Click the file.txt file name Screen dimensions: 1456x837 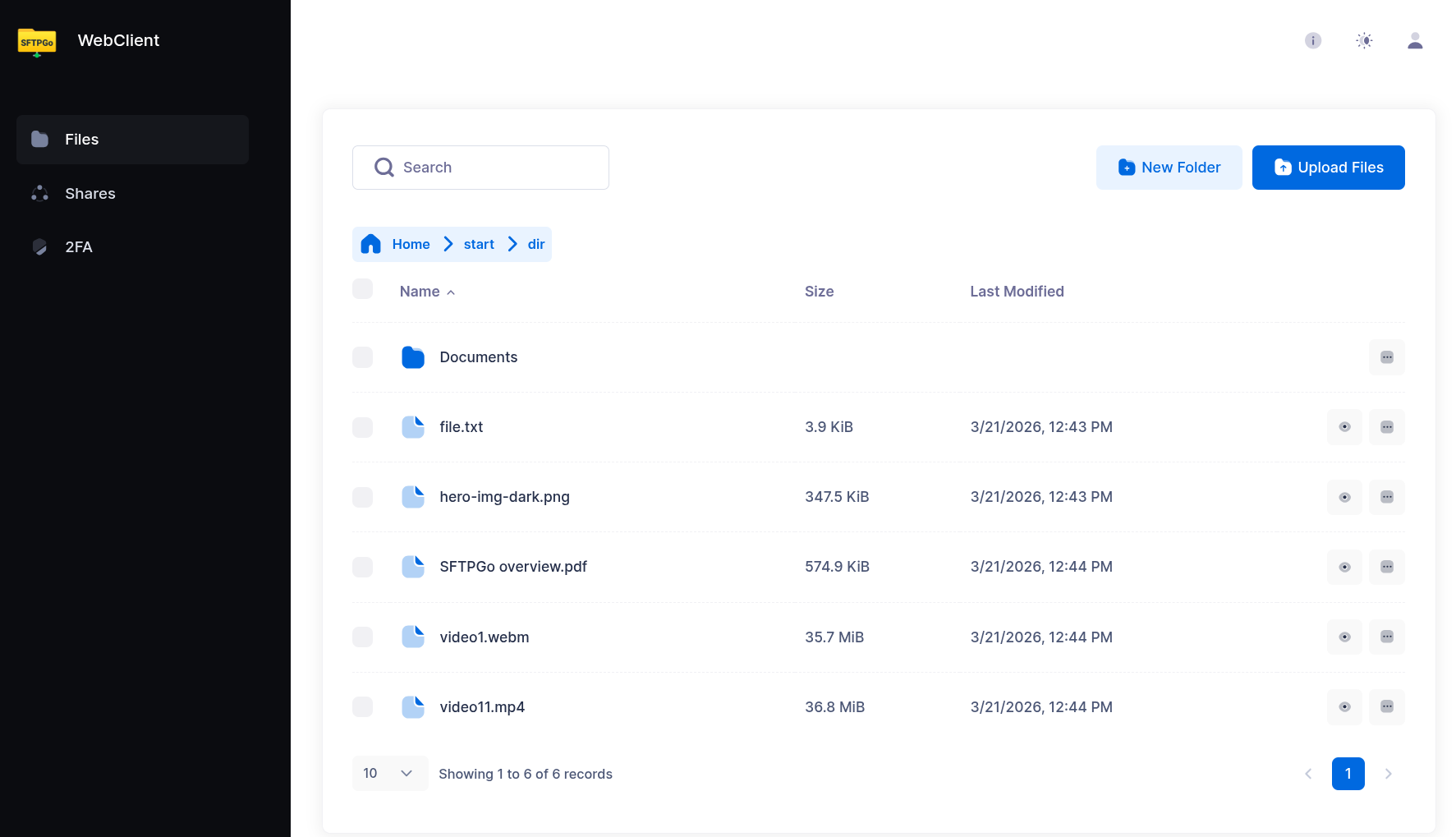coord(462,427)
